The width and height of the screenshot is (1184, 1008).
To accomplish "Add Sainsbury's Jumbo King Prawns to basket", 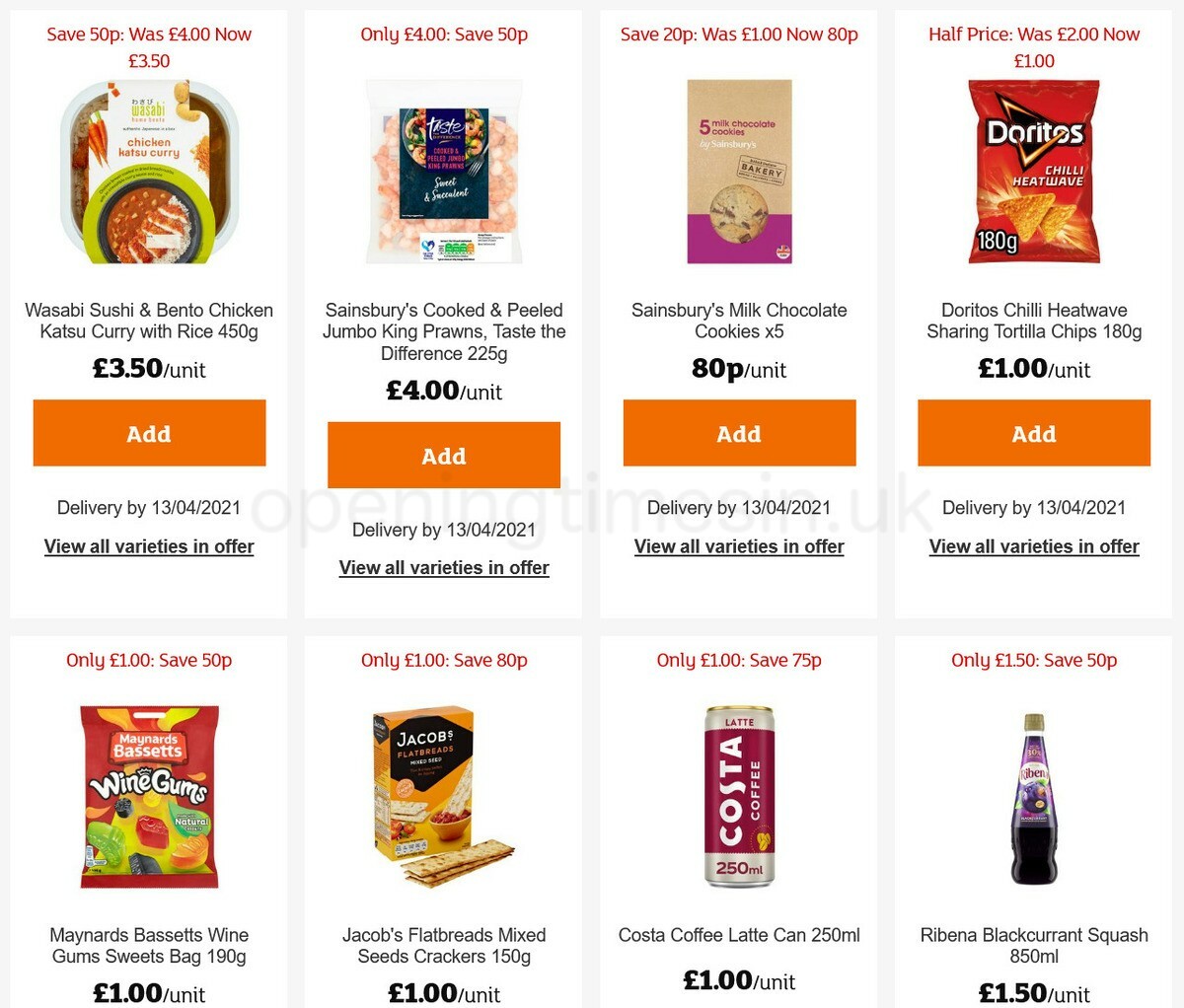I will (444, 455).
